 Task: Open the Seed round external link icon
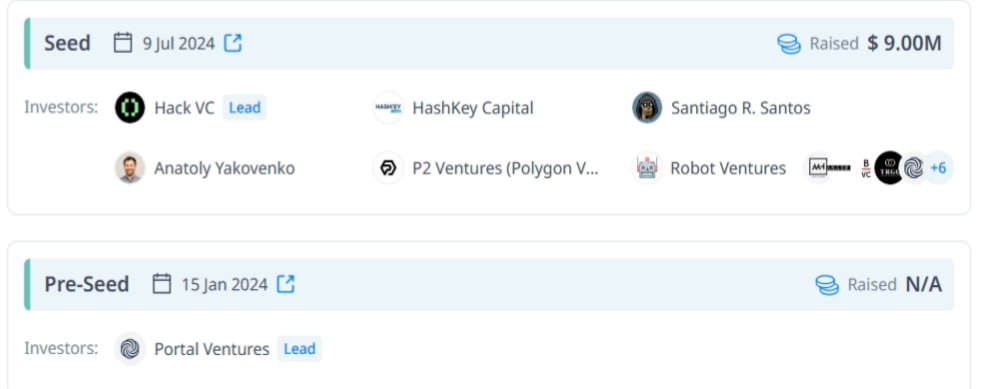[233, 43]
